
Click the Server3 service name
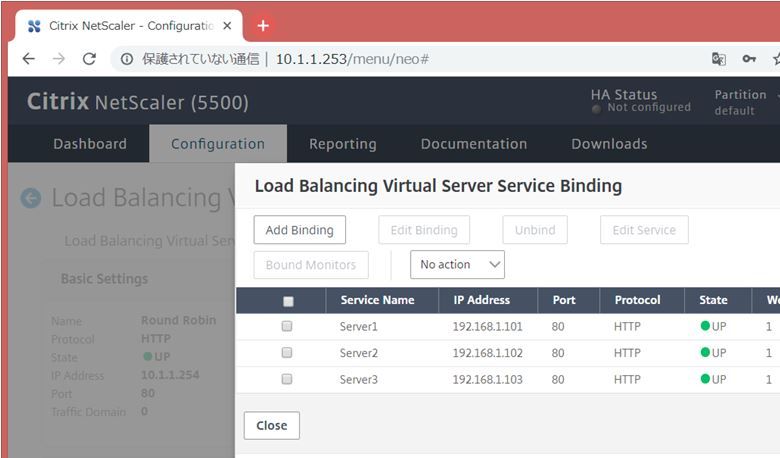coord(359,379)
